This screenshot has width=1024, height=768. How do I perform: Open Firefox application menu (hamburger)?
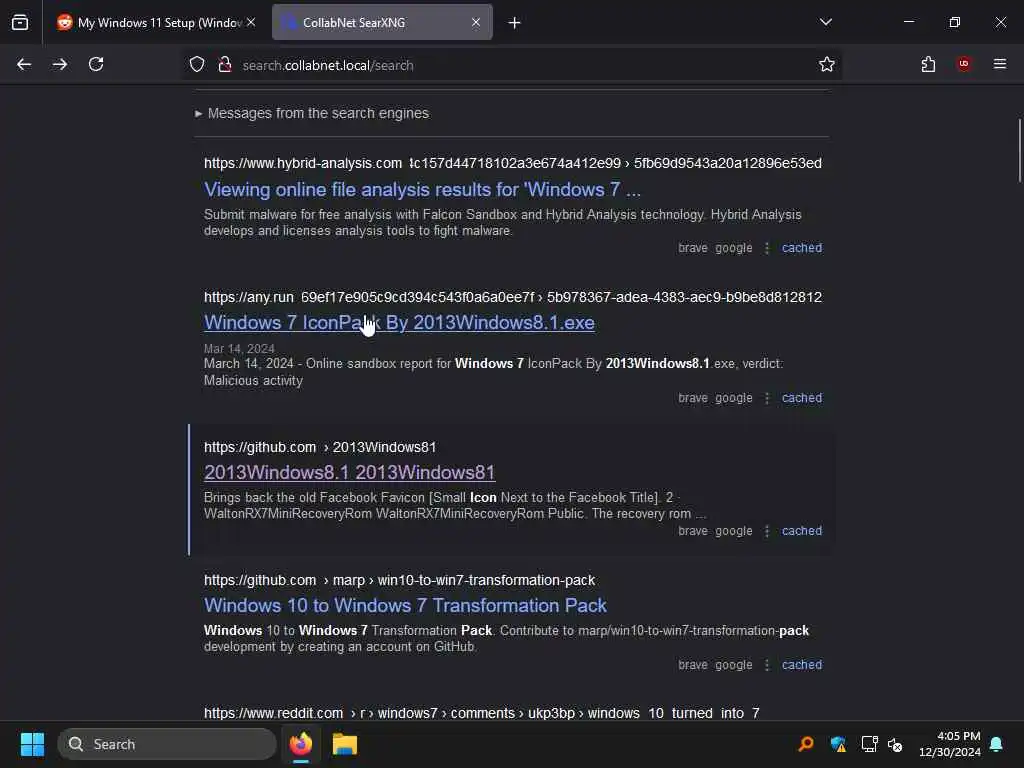[1000, 64]
